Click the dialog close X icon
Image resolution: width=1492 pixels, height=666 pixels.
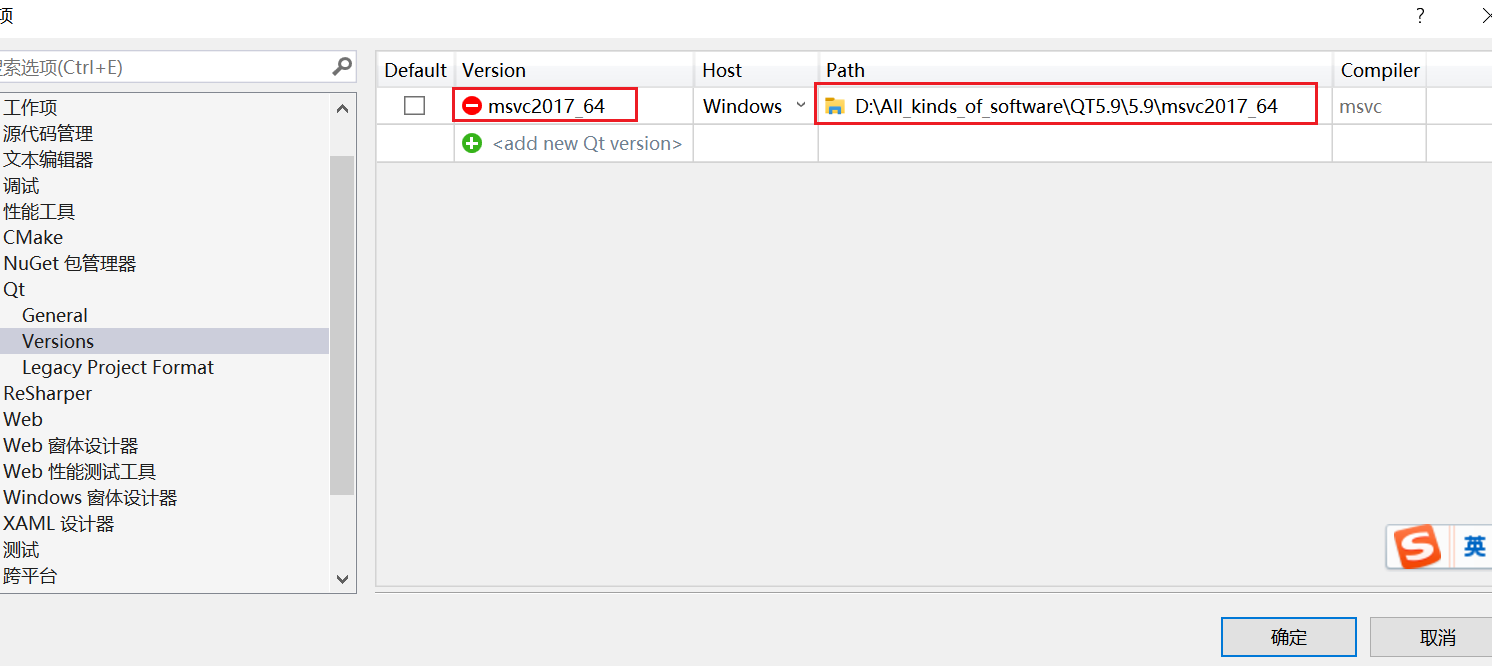tap(1487, 15)
